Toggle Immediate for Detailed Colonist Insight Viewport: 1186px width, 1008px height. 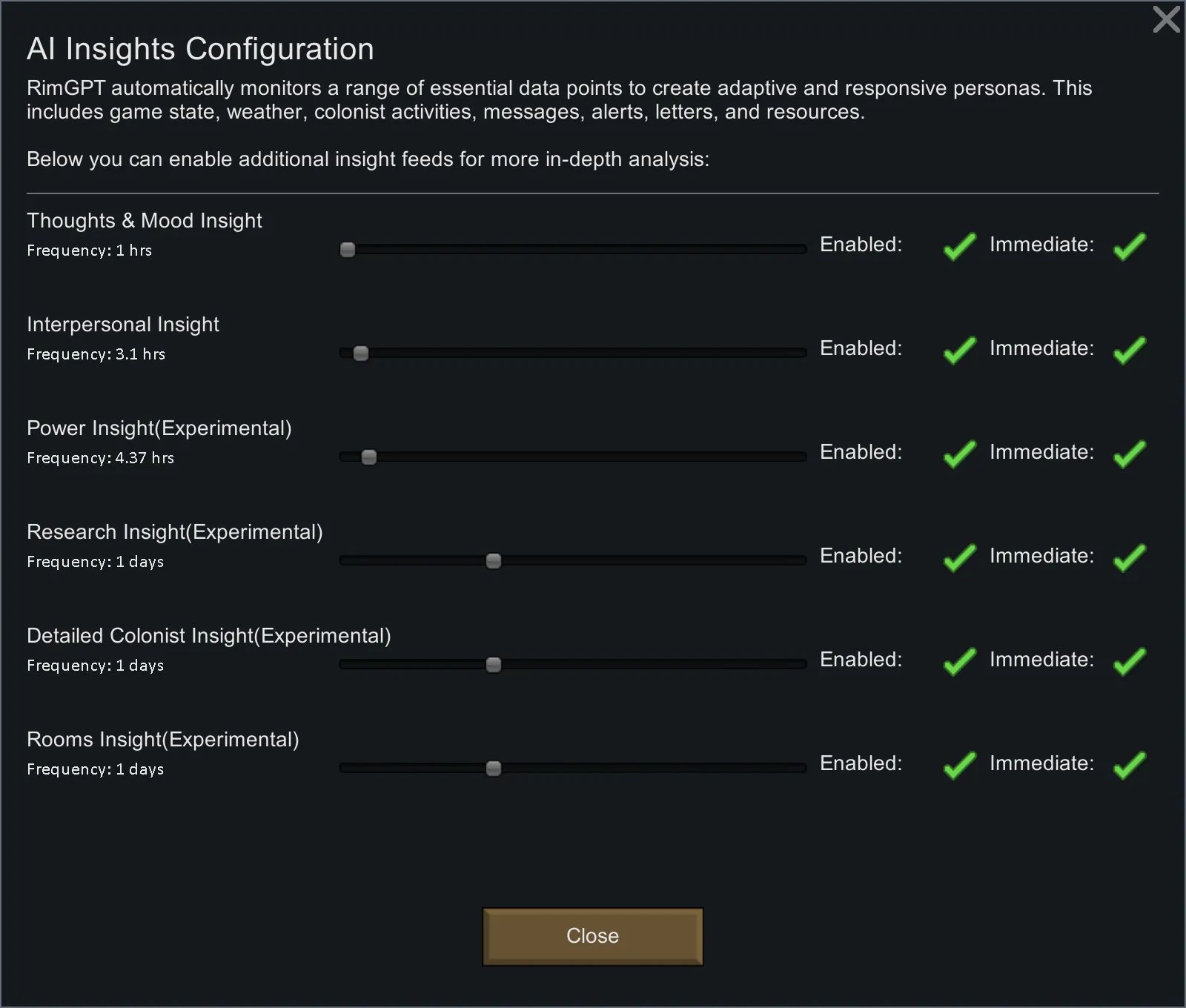(1129, 661)
